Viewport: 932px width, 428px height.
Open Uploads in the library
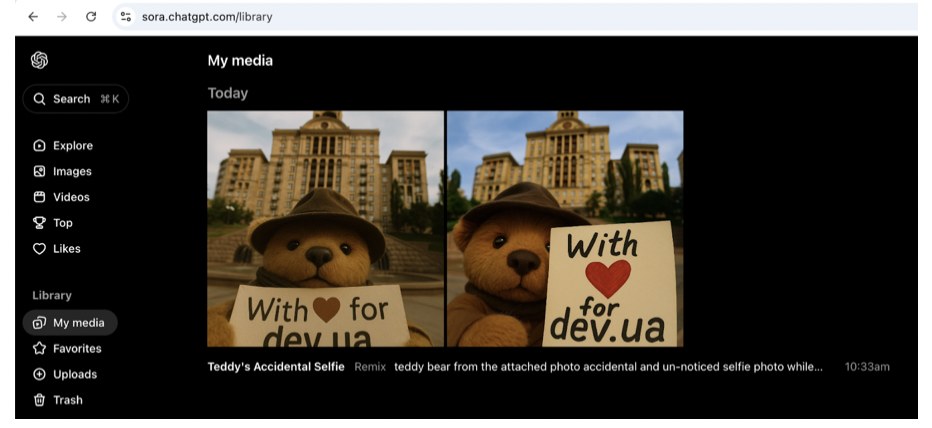[x=65, y=374]
